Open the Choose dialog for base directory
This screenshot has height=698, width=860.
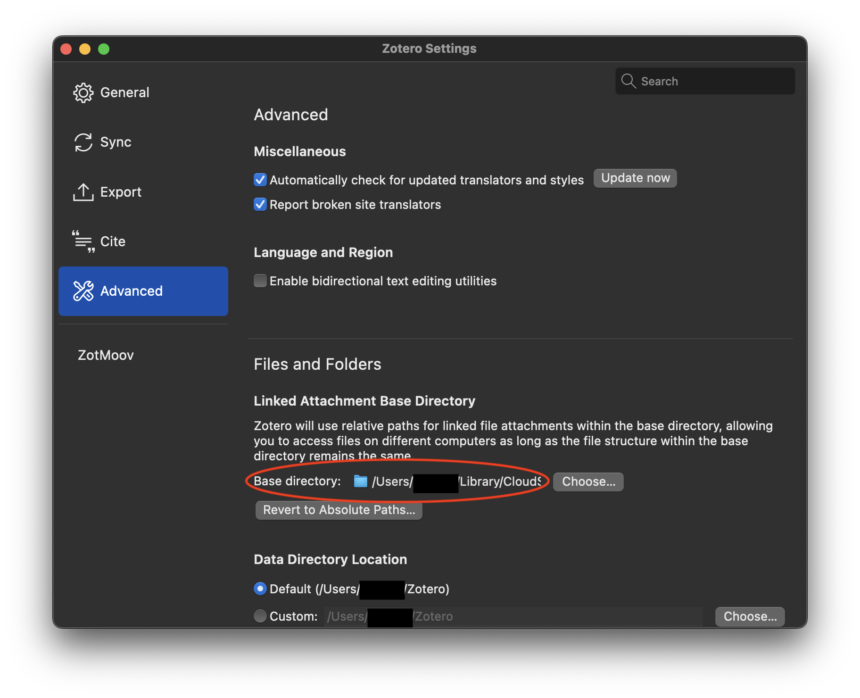pos(588,481)
